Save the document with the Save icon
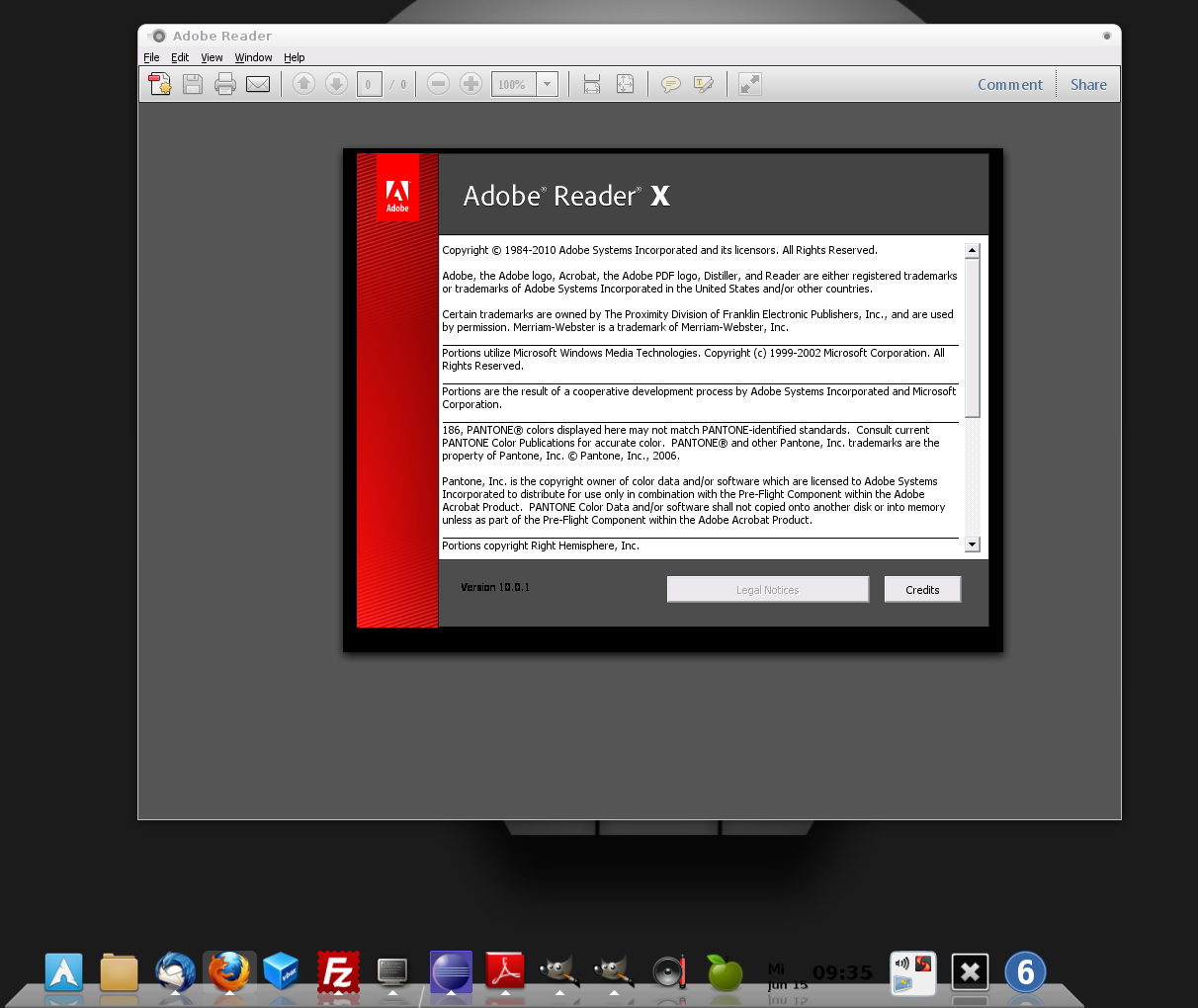This screenshot has width=1198, height=1008. click(193, 84)
